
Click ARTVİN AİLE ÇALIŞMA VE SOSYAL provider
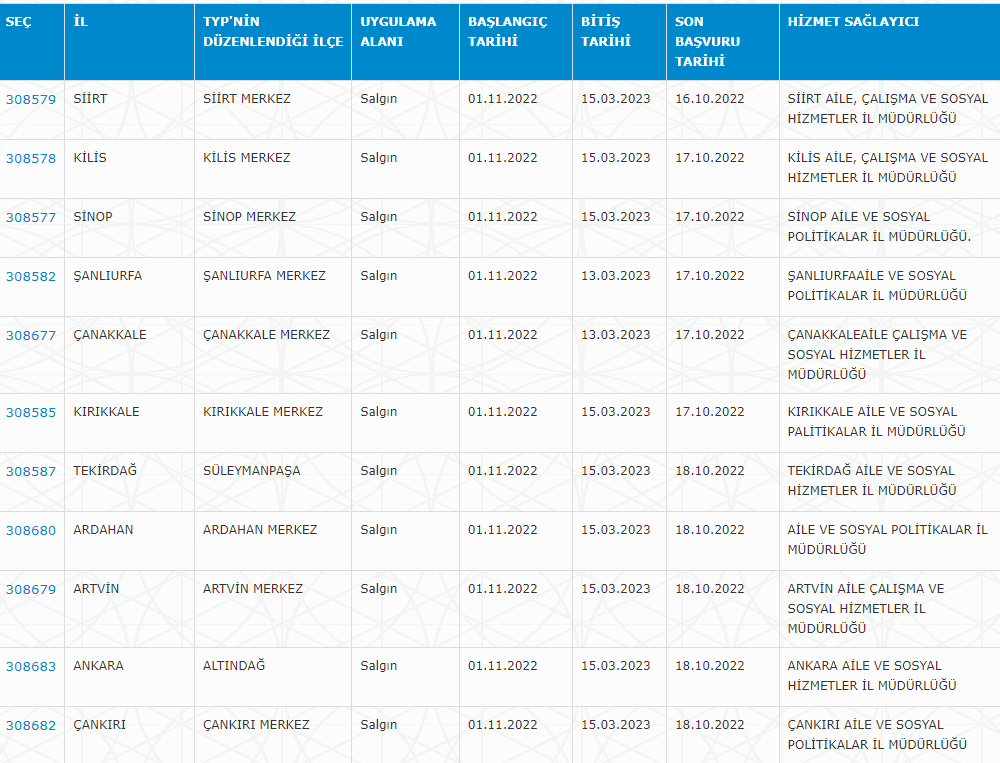click(x=866, y=609)
